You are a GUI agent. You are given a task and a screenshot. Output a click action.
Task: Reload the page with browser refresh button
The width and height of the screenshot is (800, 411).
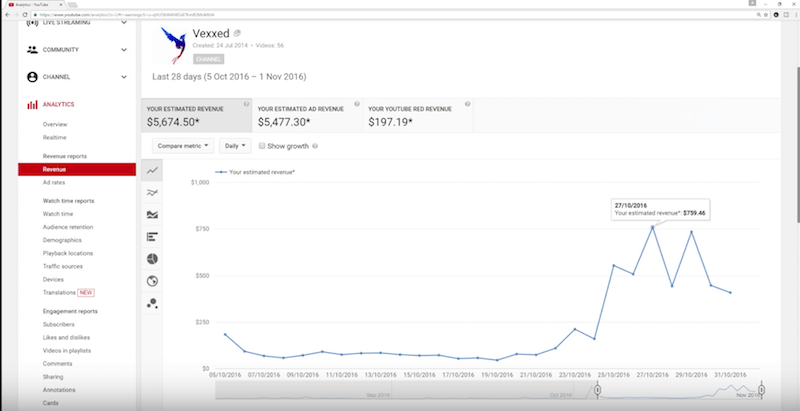coord(25,15)
